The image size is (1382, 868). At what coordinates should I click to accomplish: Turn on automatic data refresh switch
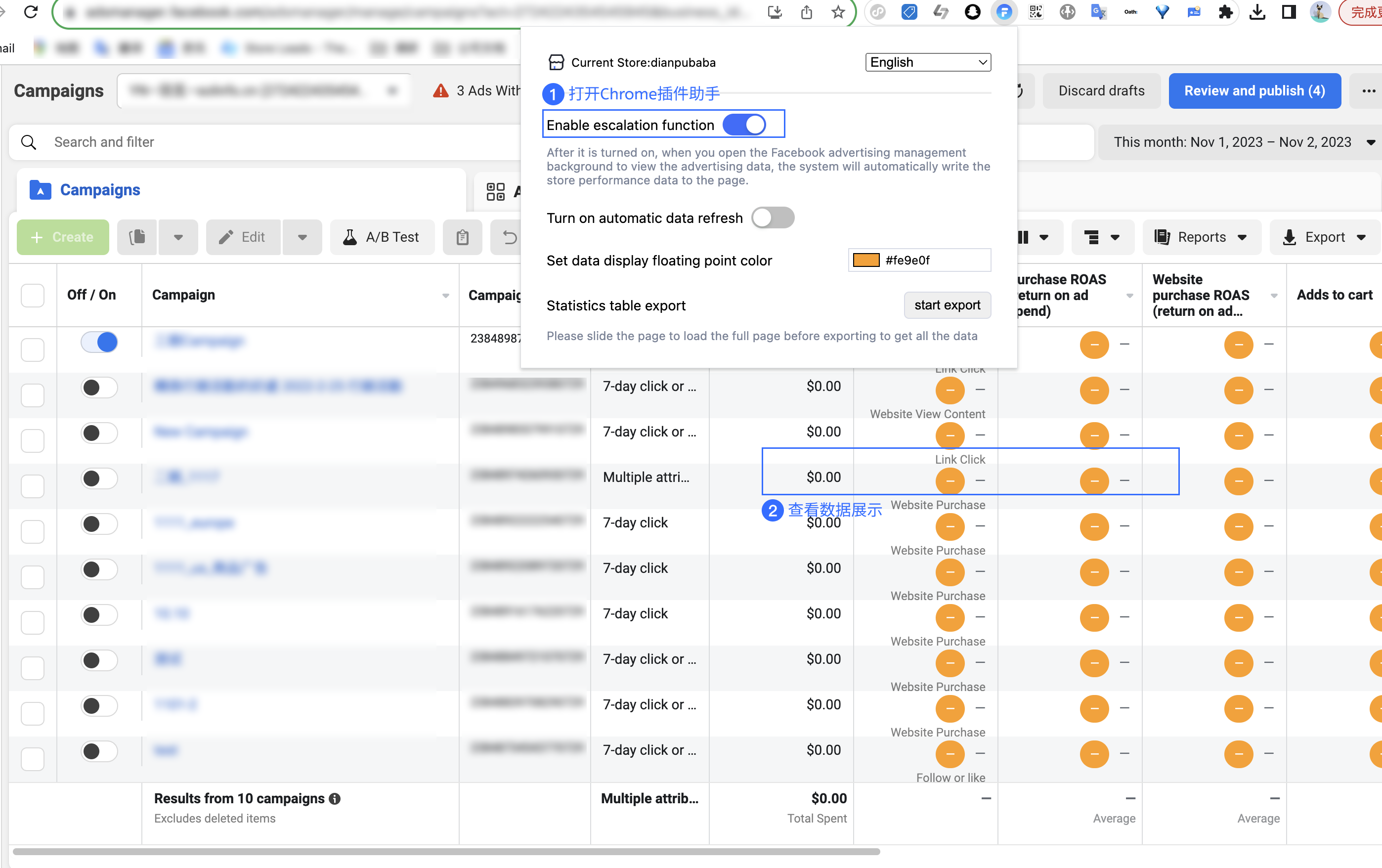tap(773, 218)
